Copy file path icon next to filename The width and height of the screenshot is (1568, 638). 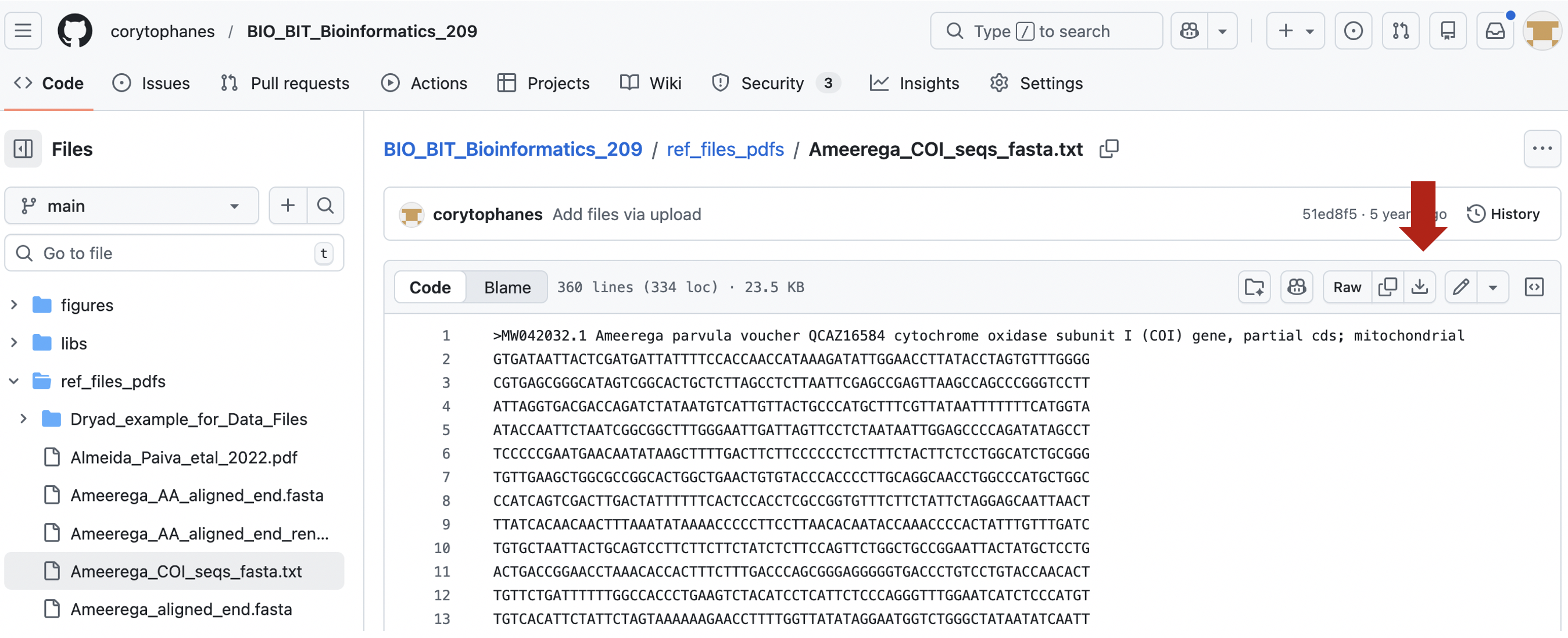coord(1109,149)
